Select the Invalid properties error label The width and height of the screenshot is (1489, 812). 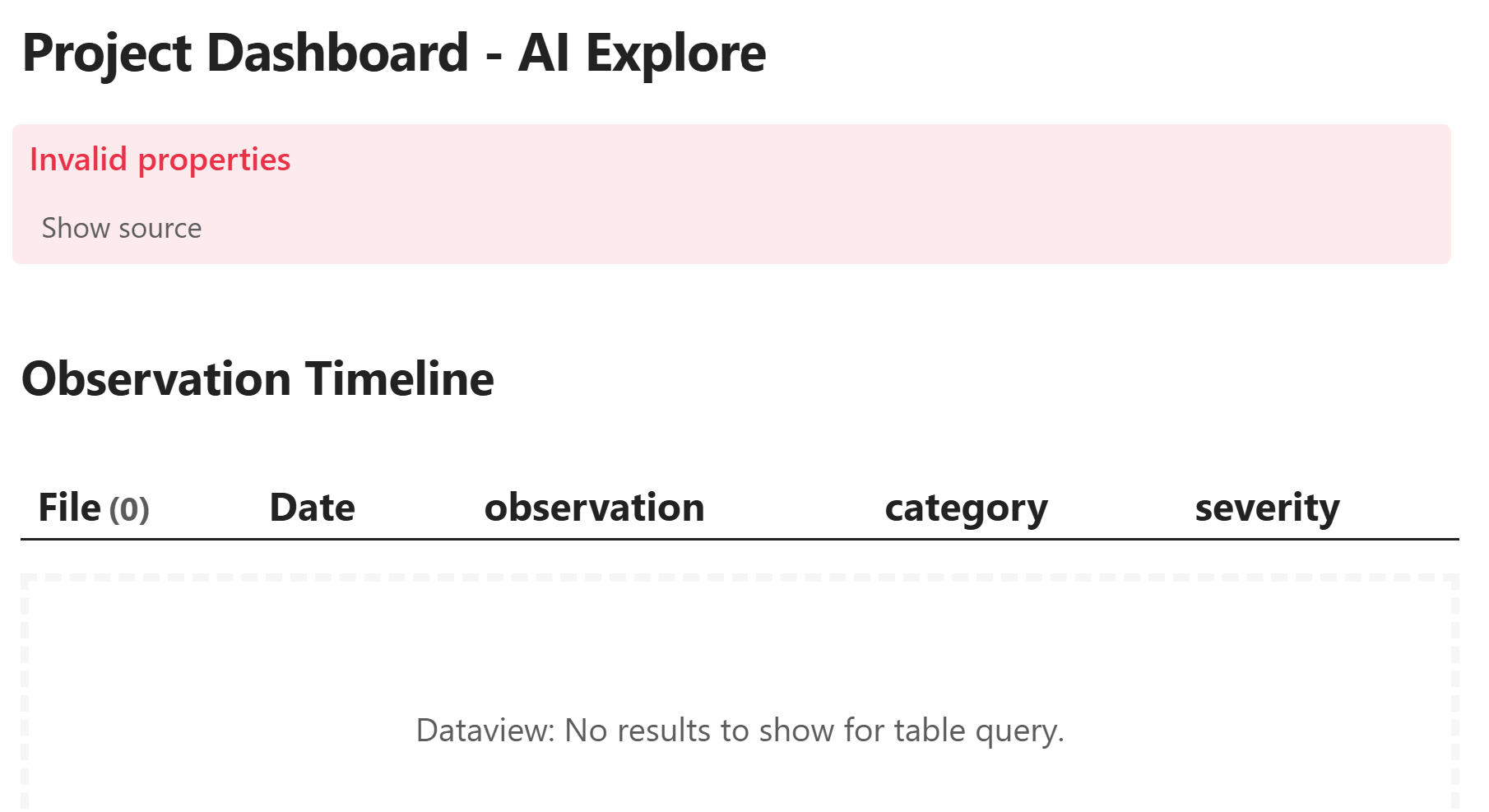pyautogui.click(x=160, y=160)
